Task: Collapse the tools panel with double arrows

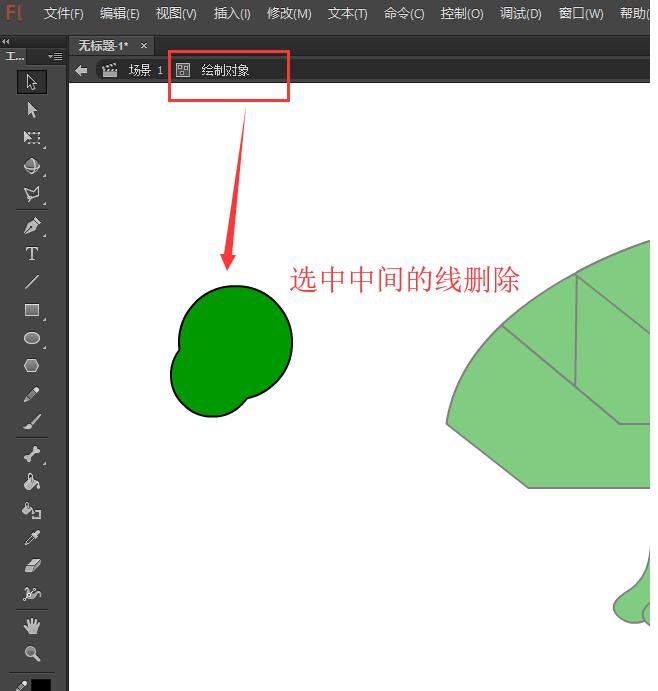Action: click(6, 41)
